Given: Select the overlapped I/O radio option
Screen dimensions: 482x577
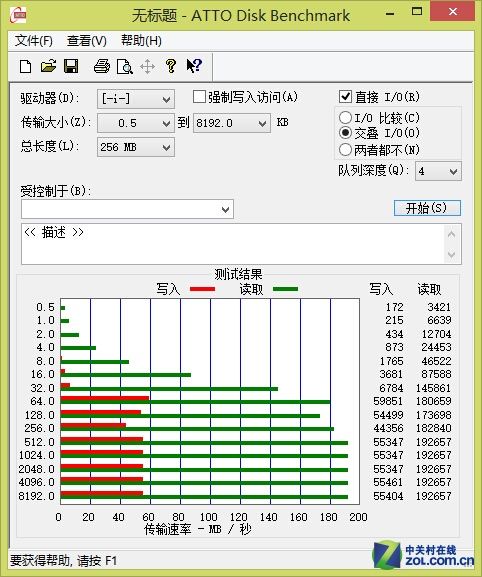Looking at the screenshot, I should [x=345, y=132].
